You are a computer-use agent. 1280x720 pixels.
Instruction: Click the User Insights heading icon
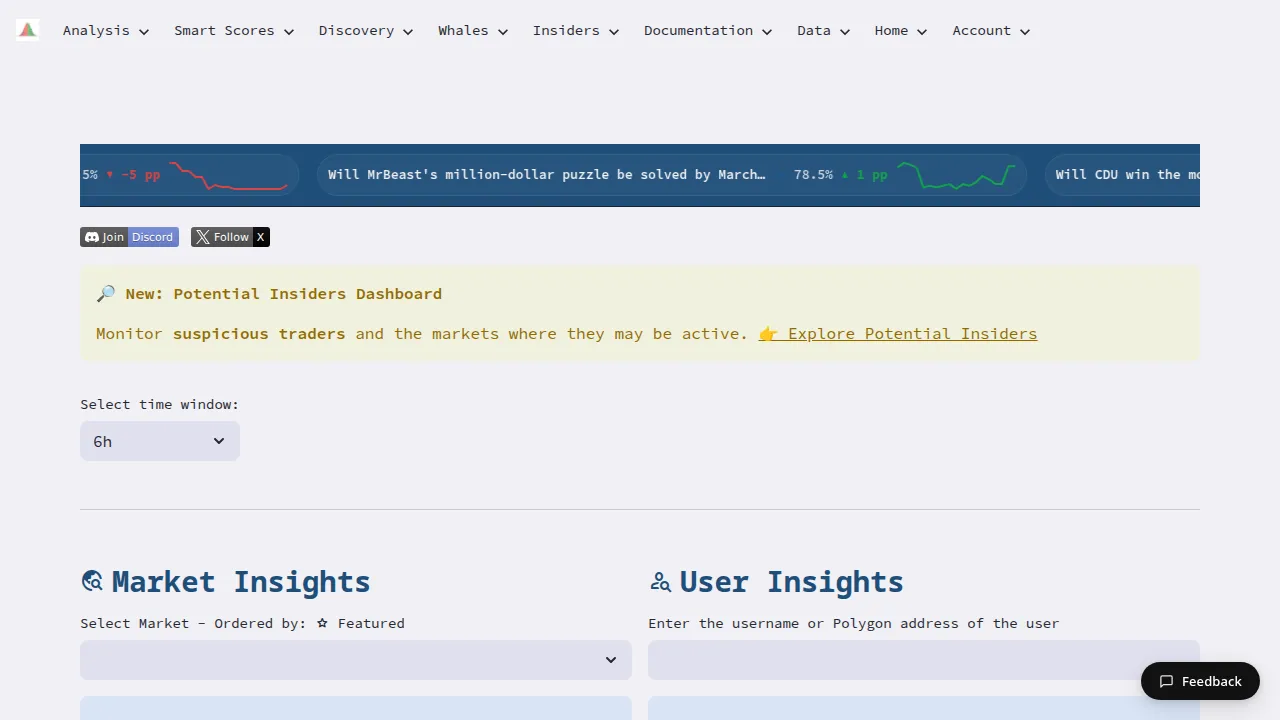click(660, 581)
